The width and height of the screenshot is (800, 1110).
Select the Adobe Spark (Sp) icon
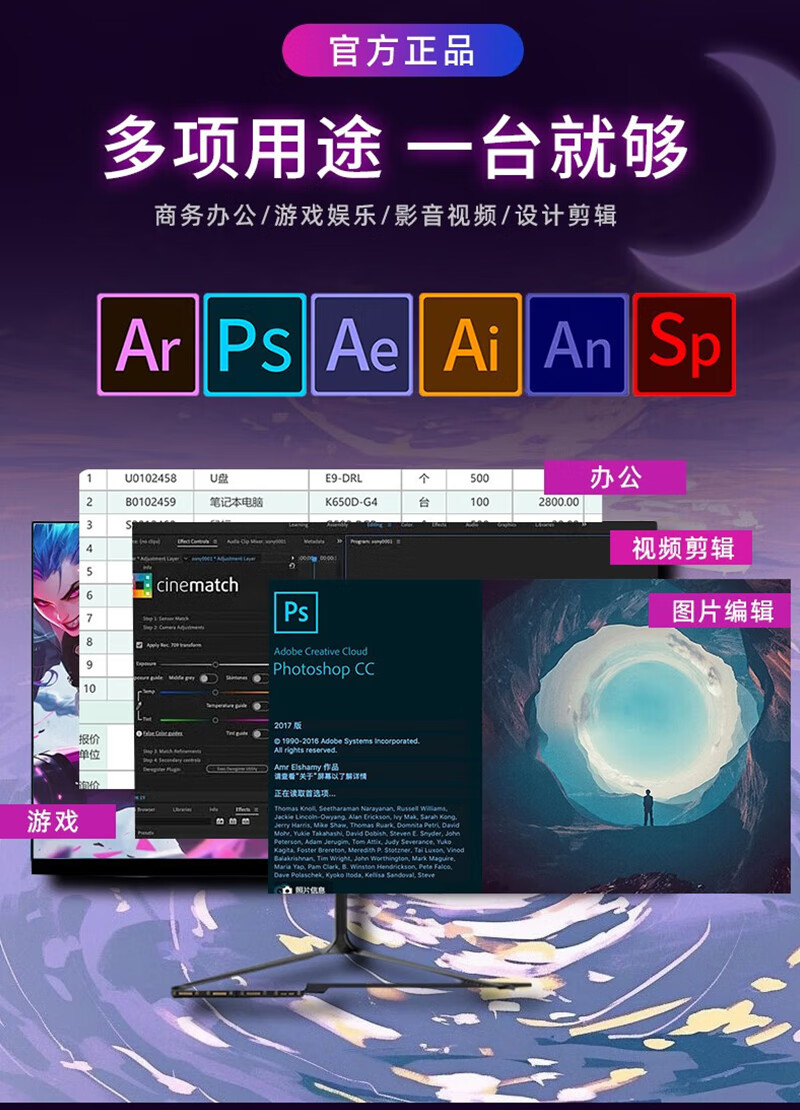point(684,344)
